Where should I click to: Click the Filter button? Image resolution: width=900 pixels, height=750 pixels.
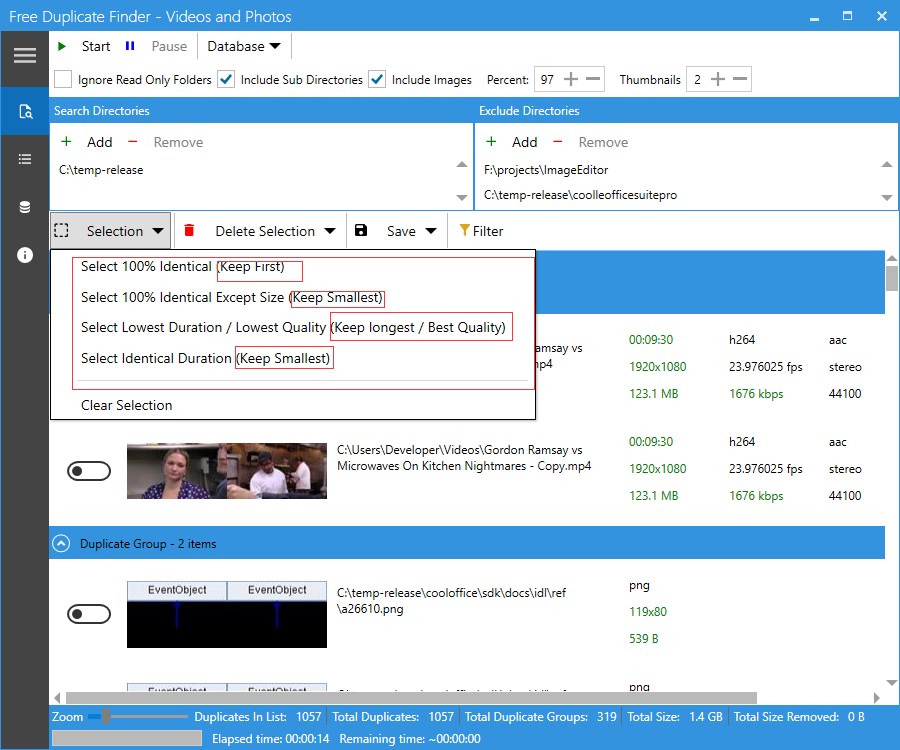[x=481, y=231]
